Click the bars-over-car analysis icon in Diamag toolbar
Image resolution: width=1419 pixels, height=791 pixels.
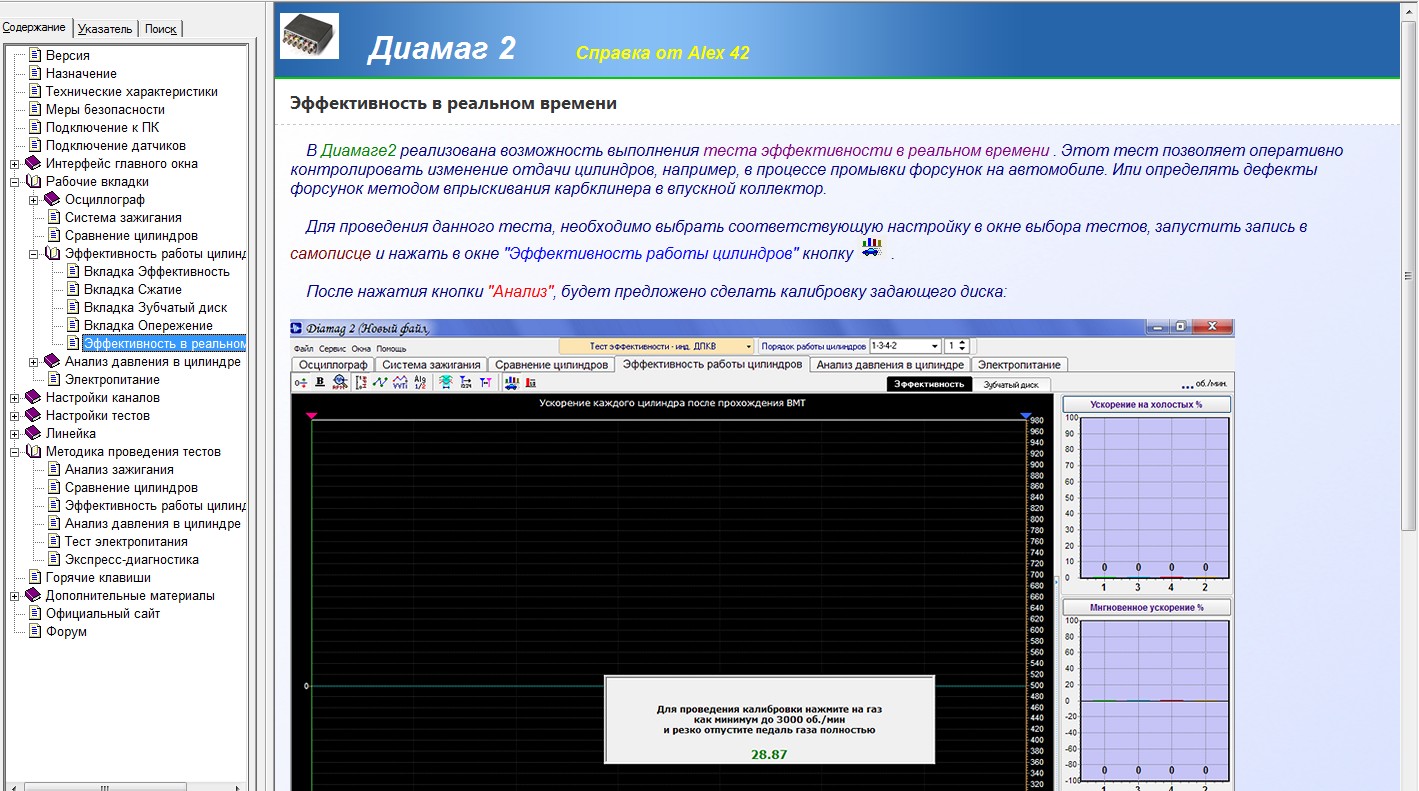pyautogui.click(x=512, y=382)
